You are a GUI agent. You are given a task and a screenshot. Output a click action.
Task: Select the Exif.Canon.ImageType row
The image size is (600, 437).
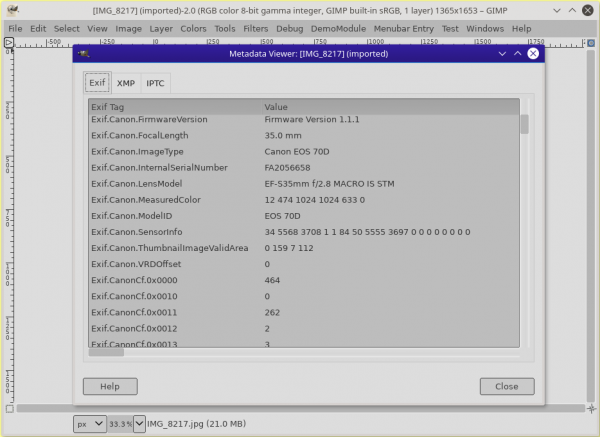tap(304, 152)
